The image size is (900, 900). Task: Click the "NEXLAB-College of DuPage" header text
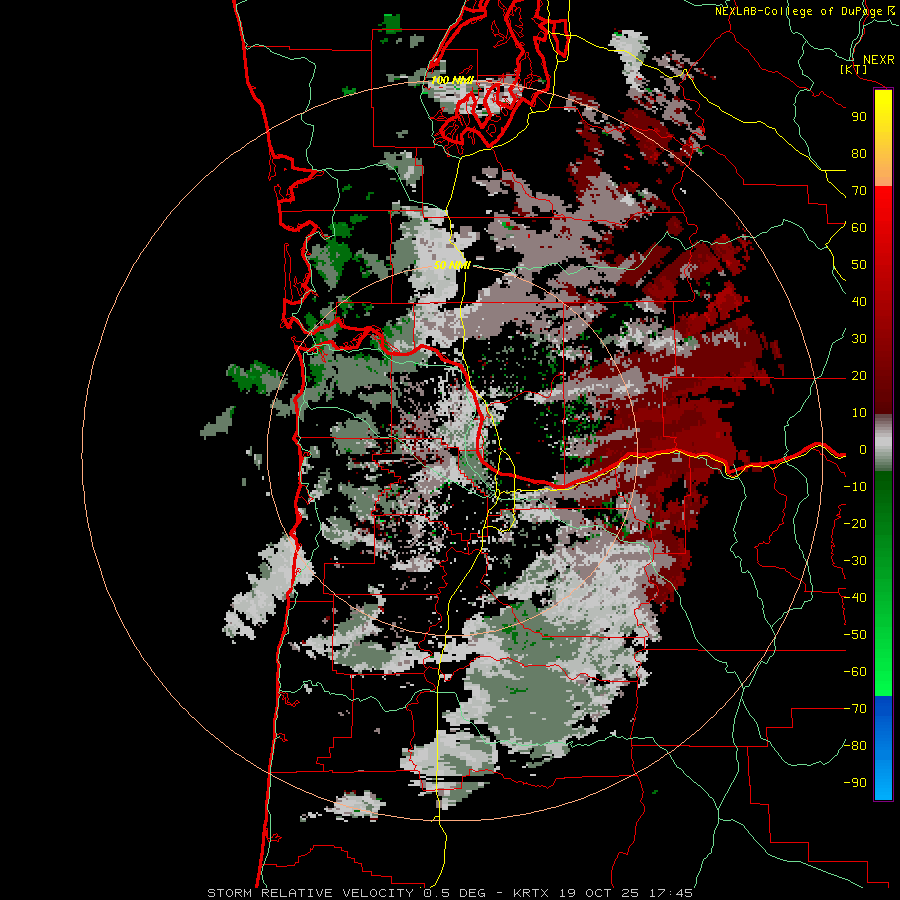tap(800, 11)
